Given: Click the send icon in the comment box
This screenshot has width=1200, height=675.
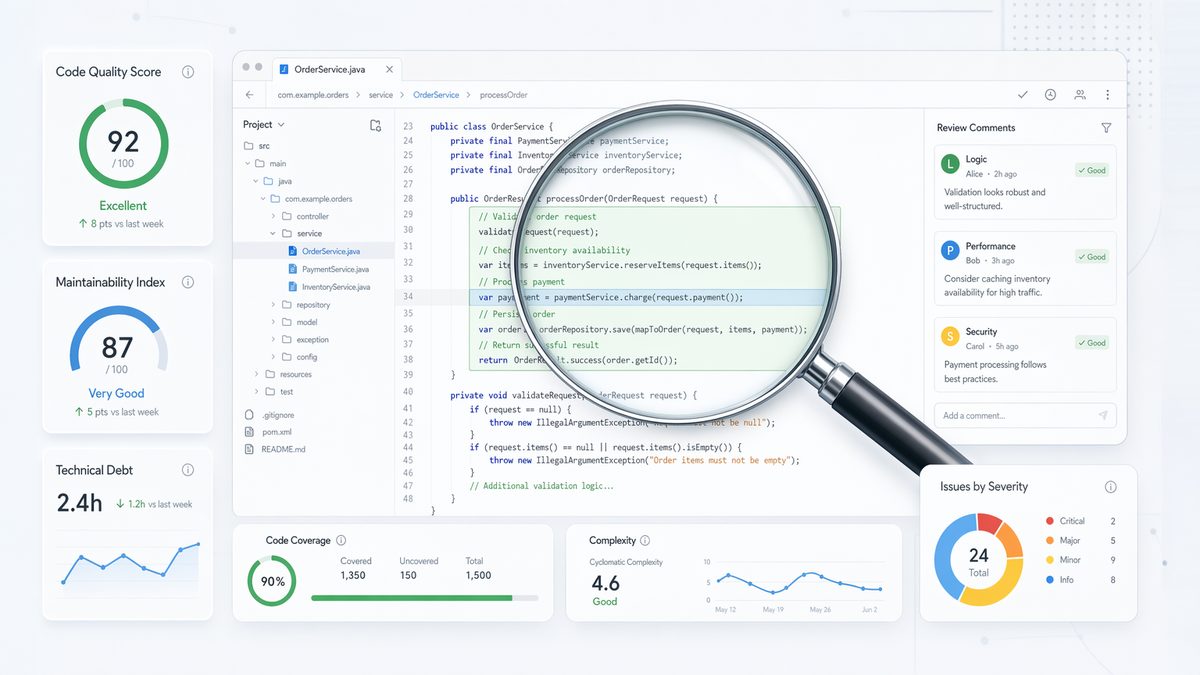Looking at the screenshot, I should 1102,415.
